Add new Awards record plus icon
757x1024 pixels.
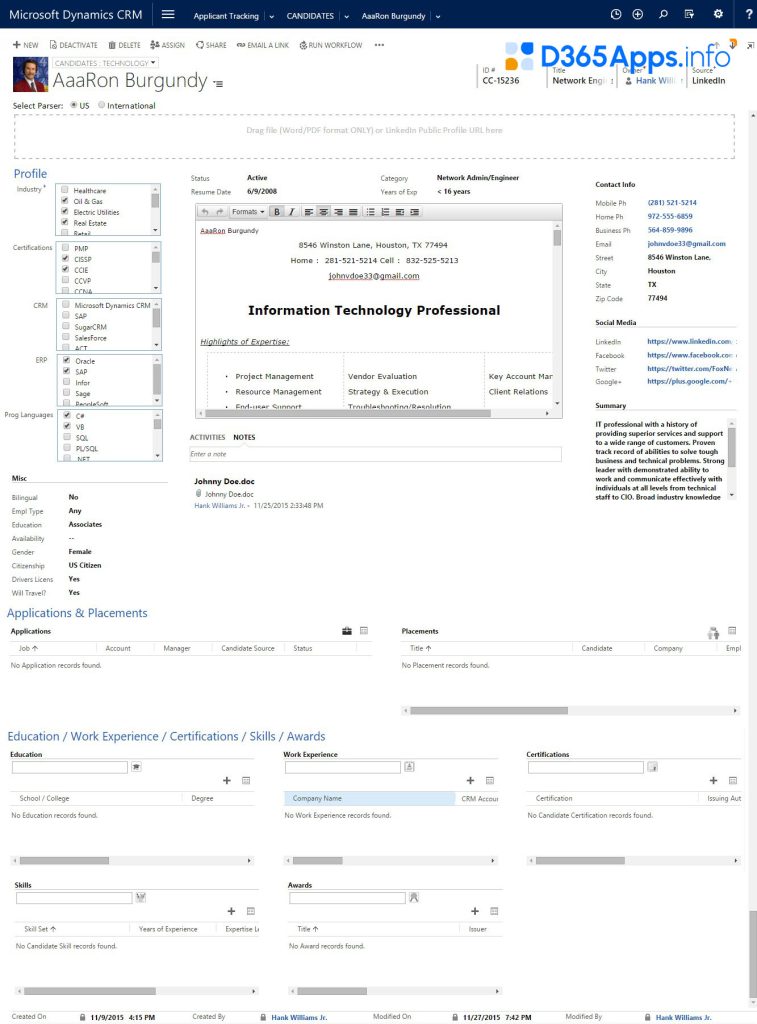475,911
